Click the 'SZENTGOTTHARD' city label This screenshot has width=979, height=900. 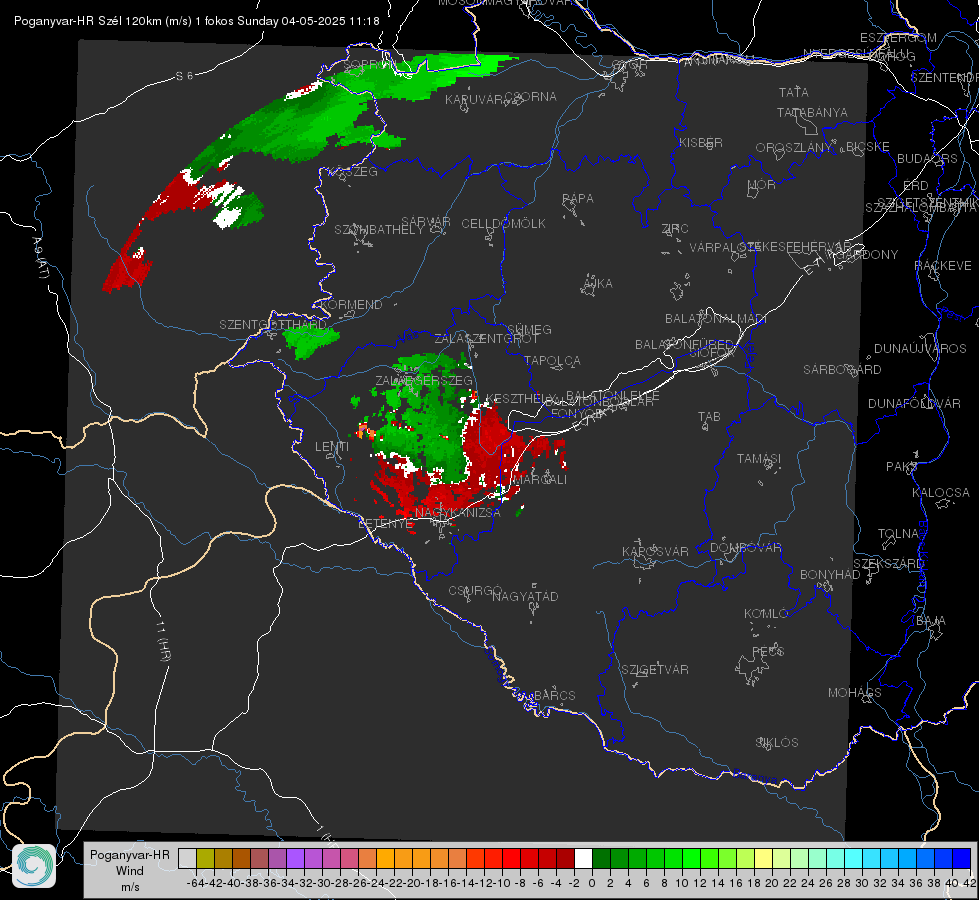273,325
